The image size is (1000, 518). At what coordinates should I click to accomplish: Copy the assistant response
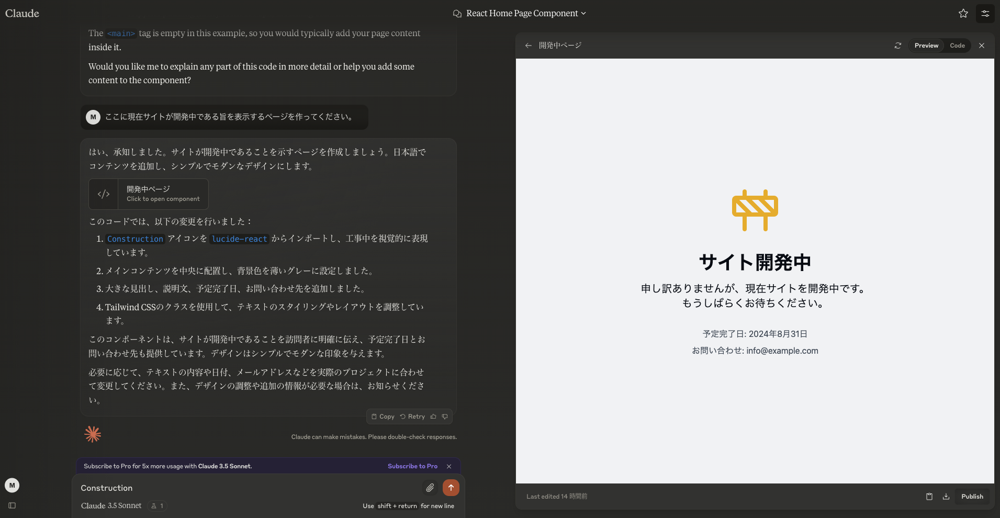tap(383, 417)
